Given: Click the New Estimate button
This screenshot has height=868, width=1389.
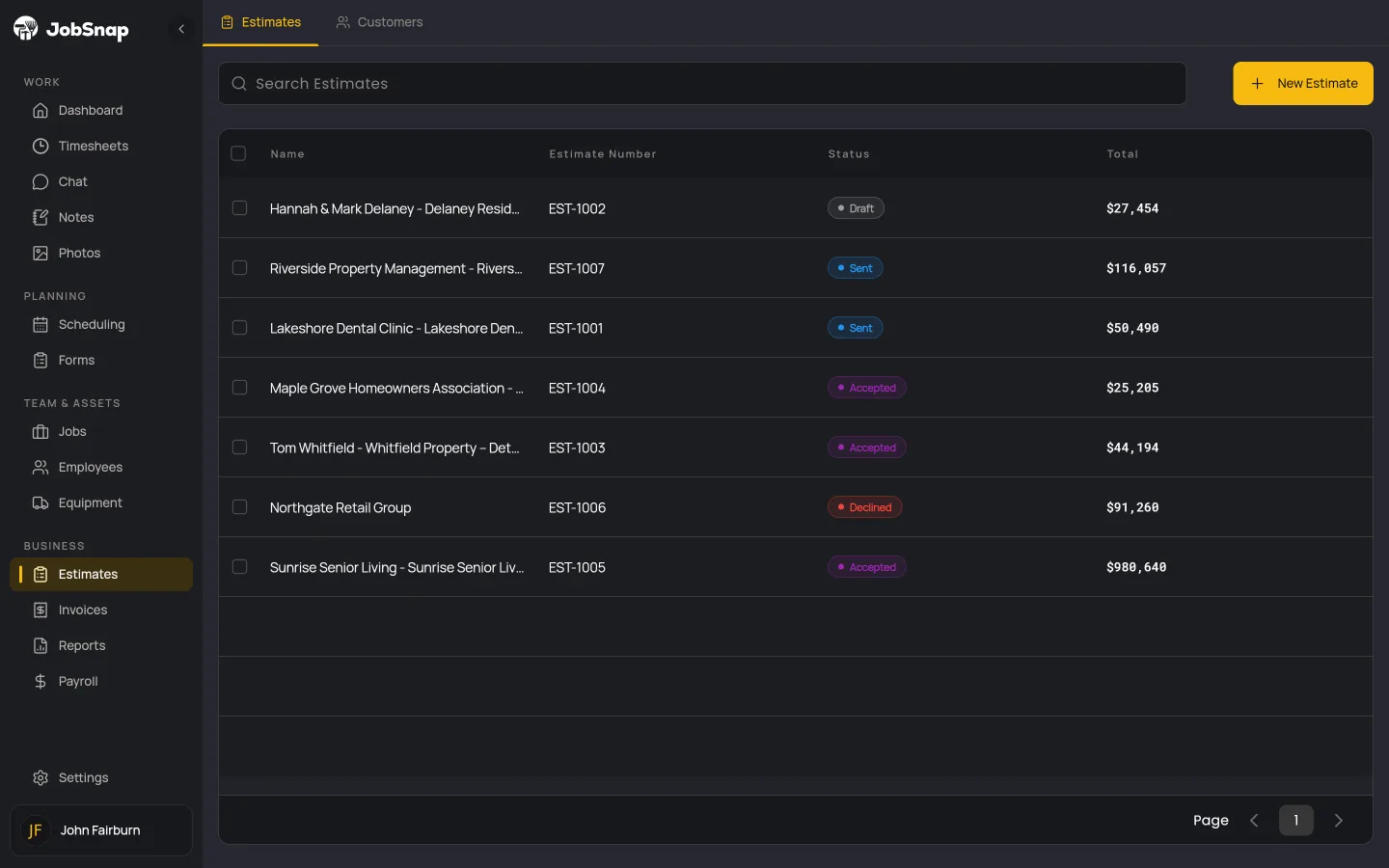Looking at the screenshot, I should pos(1303,84).
